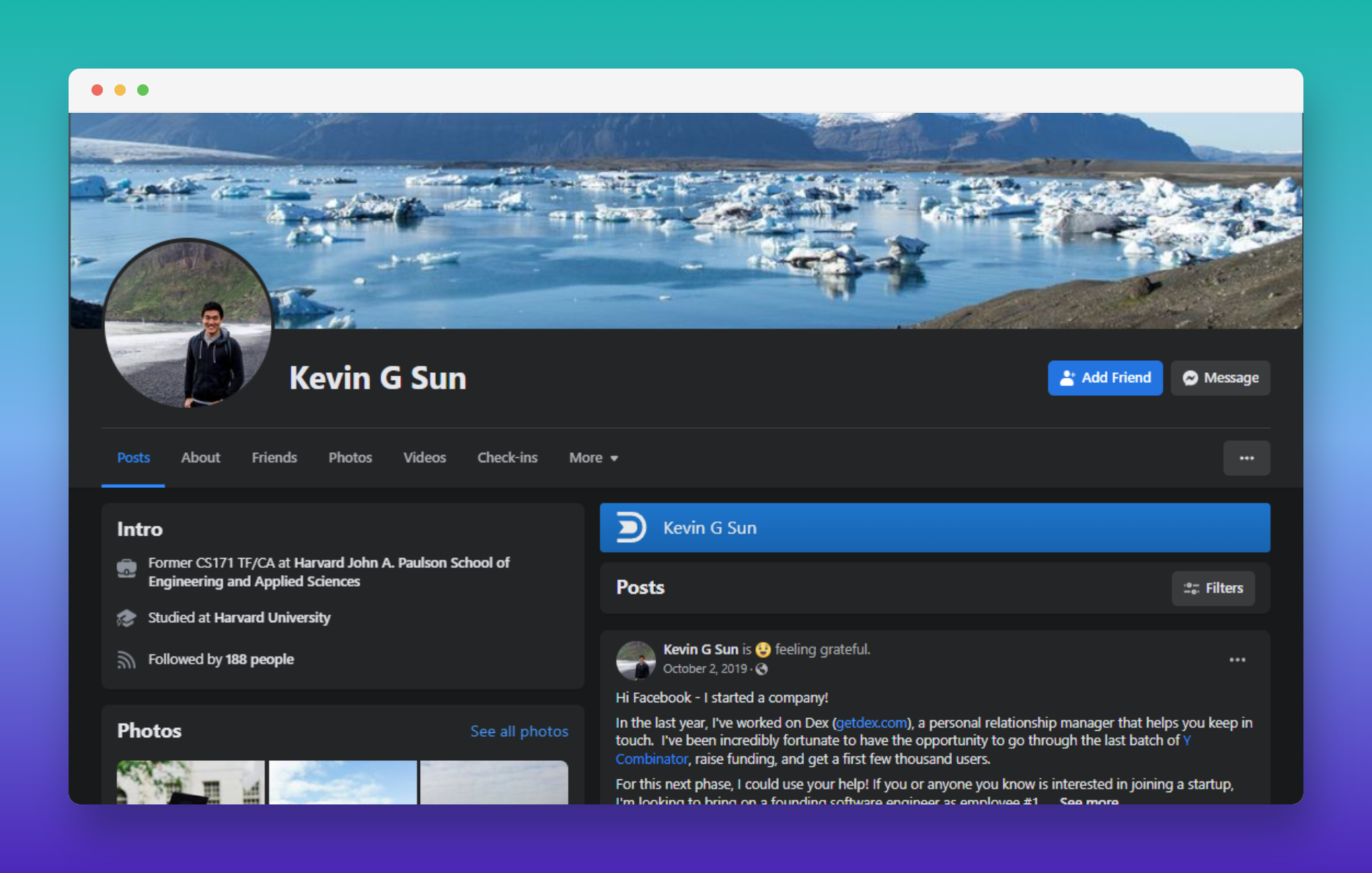Viewport: 1372px width, 873px height.
Task: Click the Dex logo icon in the blue banner
Action: [x=631, y=528]
